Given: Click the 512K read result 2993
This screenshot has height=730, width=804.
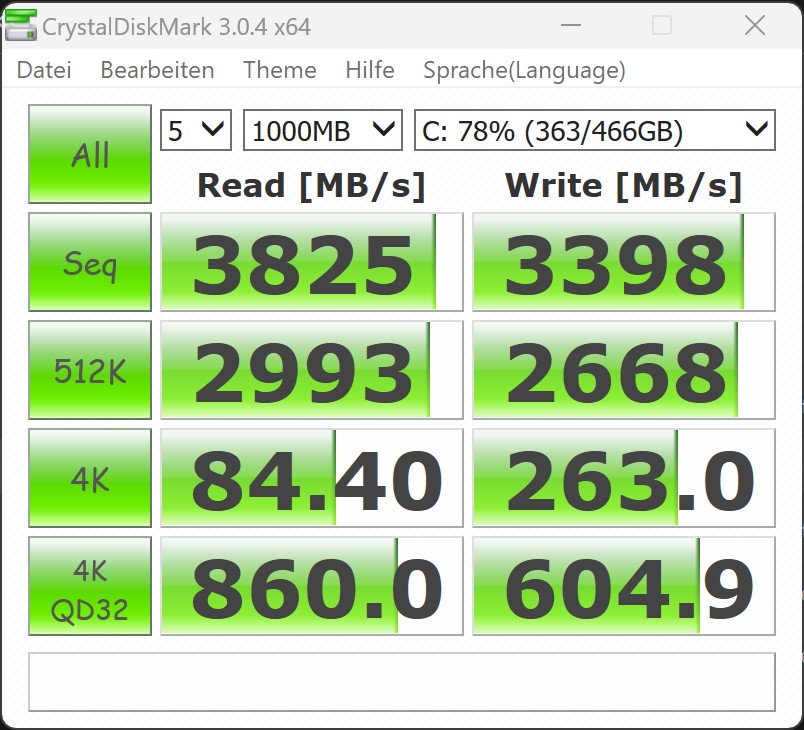Looking at the screenshot, I should 312,370.
